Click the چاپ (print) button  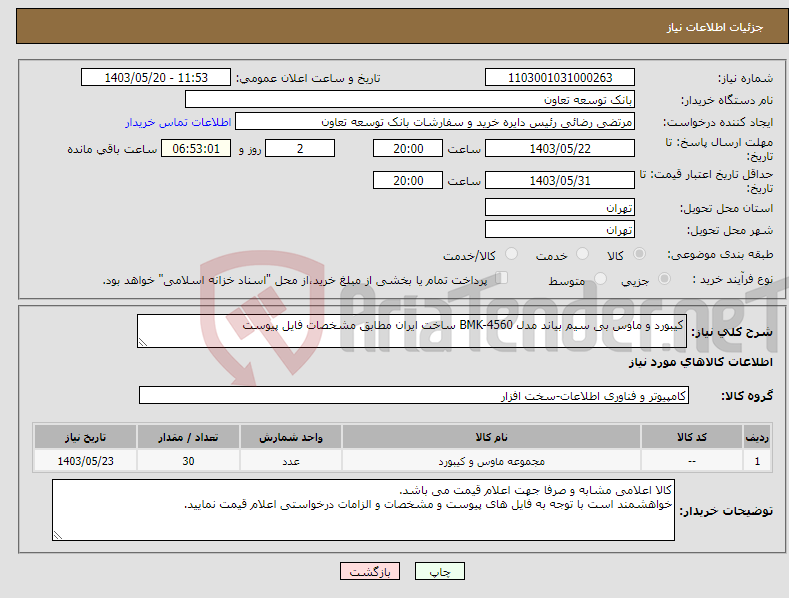point(439,571)
